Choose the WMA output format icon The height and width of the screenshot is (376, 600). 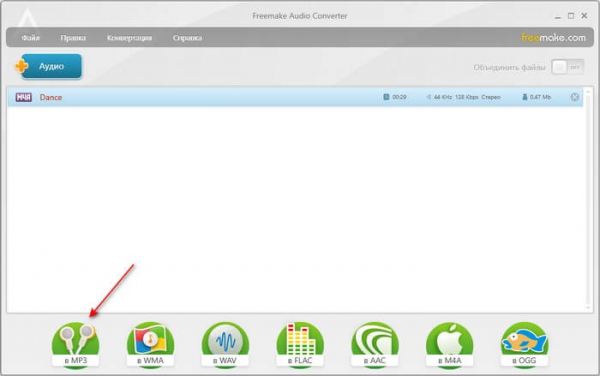coord(150,345)
